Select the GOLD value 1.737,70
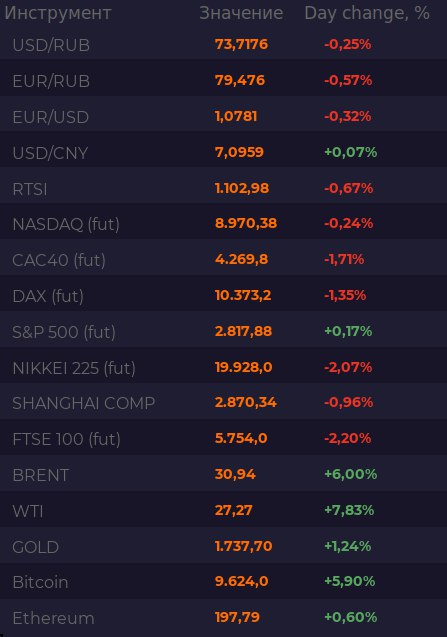 pos(243,546)
